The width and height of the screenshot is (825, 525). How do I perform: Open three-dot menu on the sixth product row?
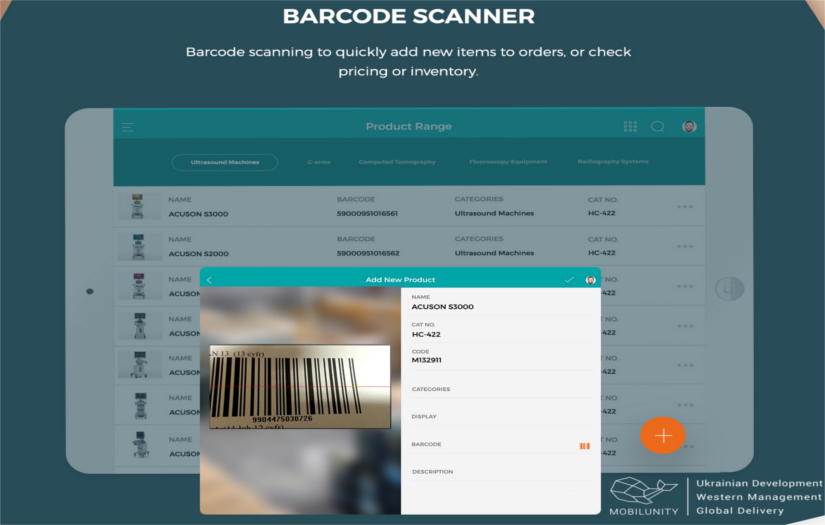pos(685,405)
